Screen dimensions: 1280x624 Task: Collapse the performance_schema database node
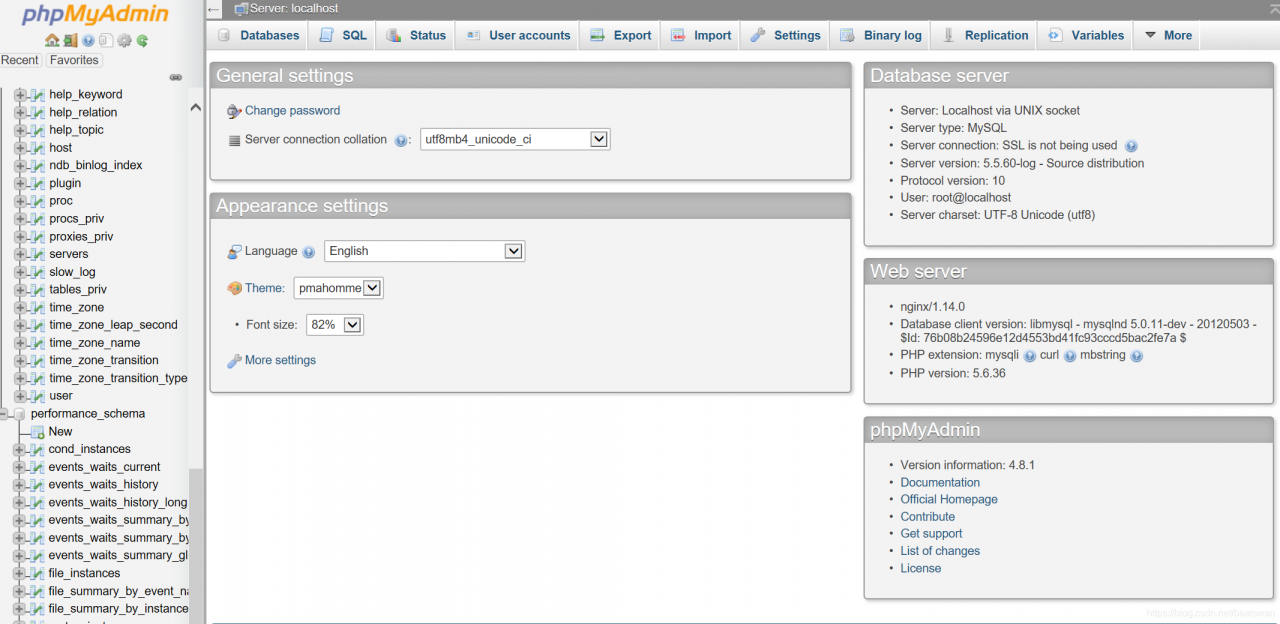[x=5, y=414]
